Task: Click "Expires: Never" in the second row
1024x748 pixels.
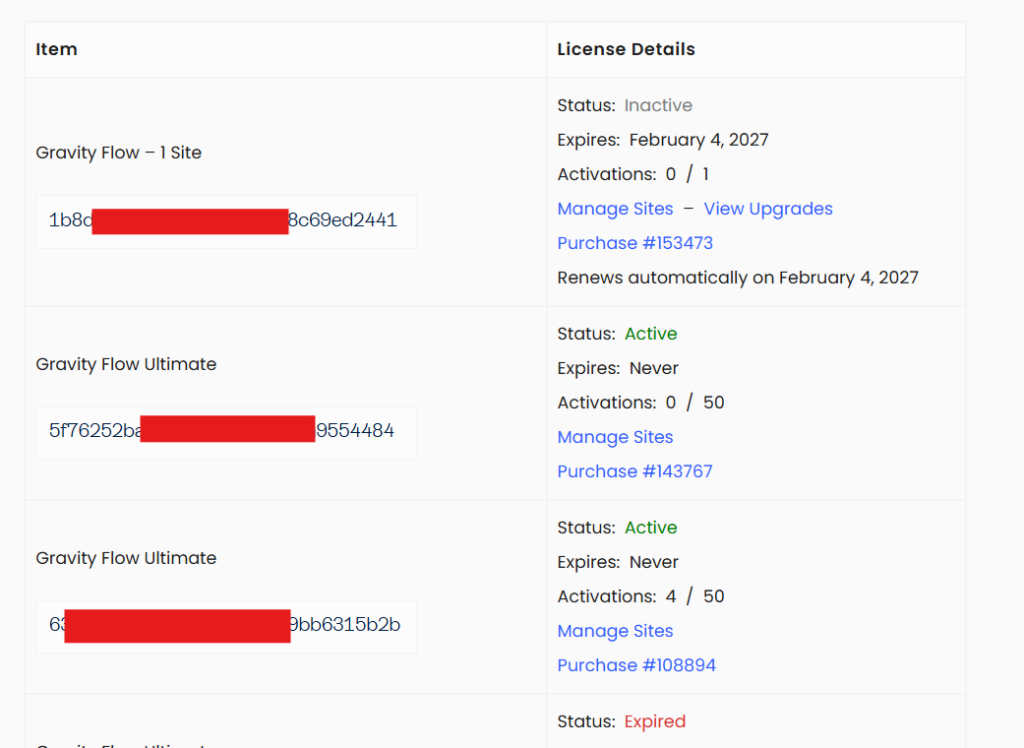Action: point(609,367)
